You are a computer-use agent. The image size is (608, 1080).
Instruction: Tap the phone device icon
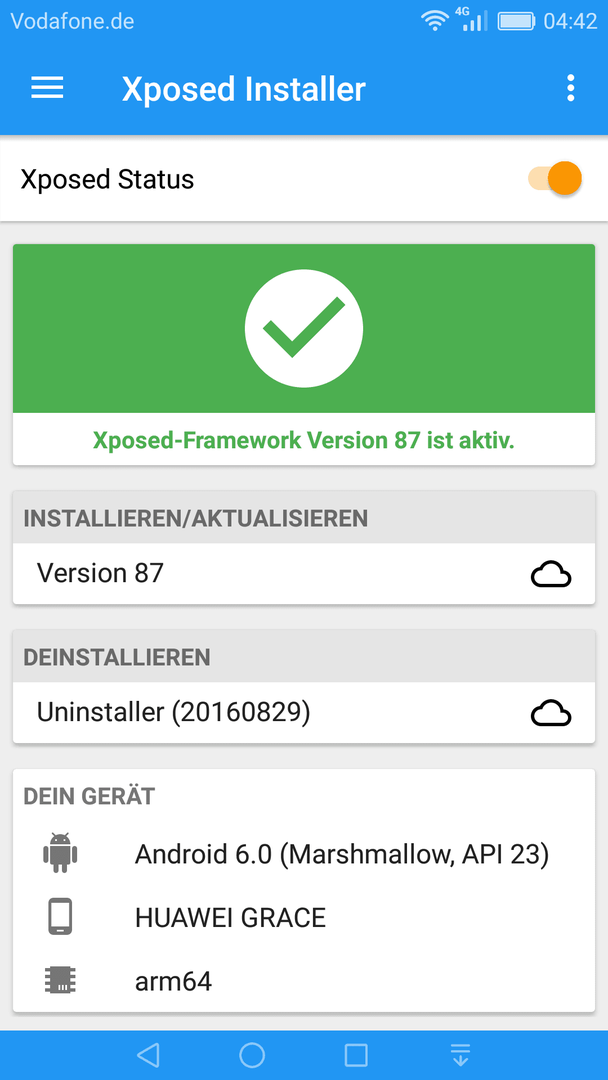coord(61,917)
